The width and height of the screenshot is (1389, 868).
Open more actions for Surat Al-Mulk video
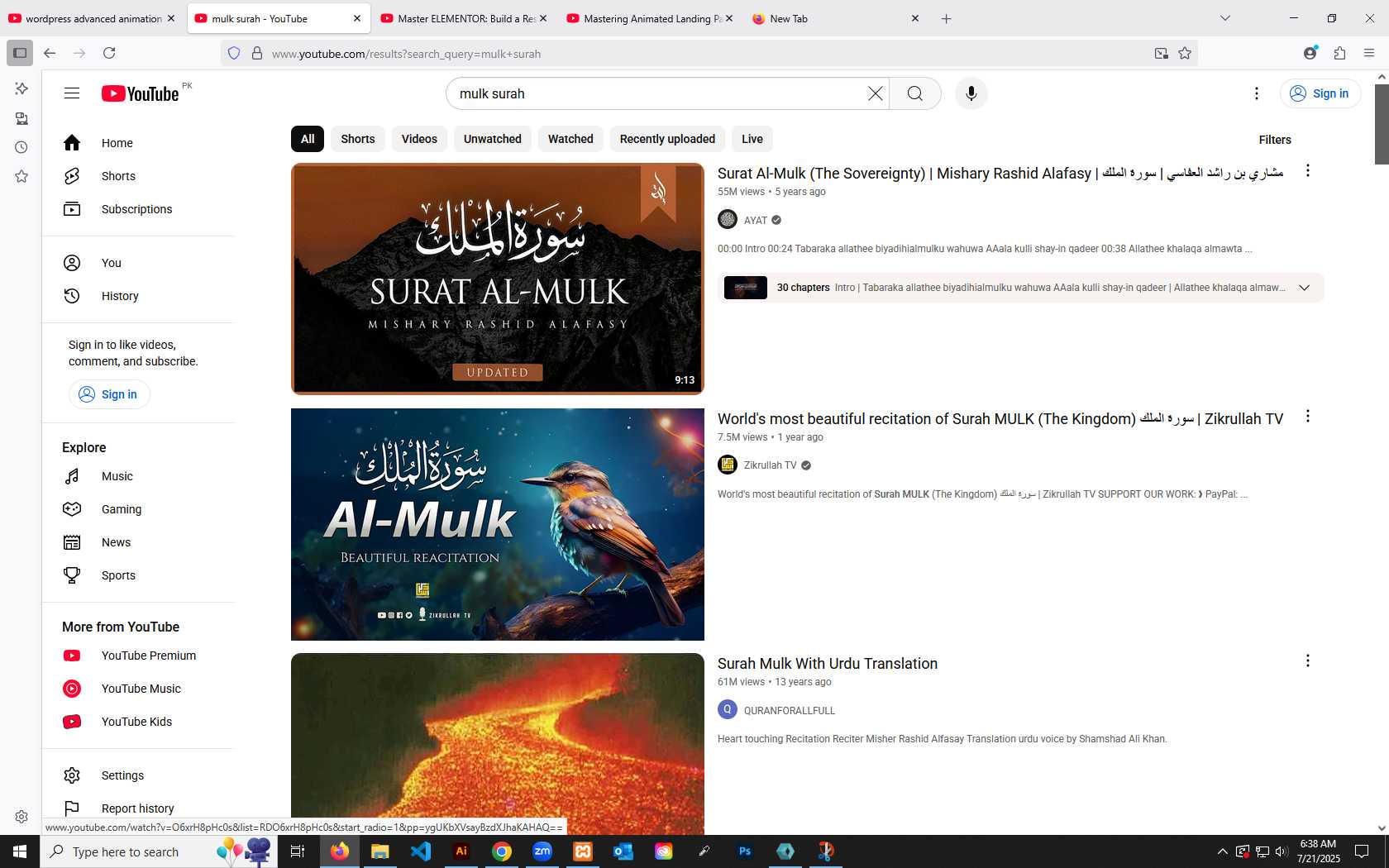[1307, 170]
